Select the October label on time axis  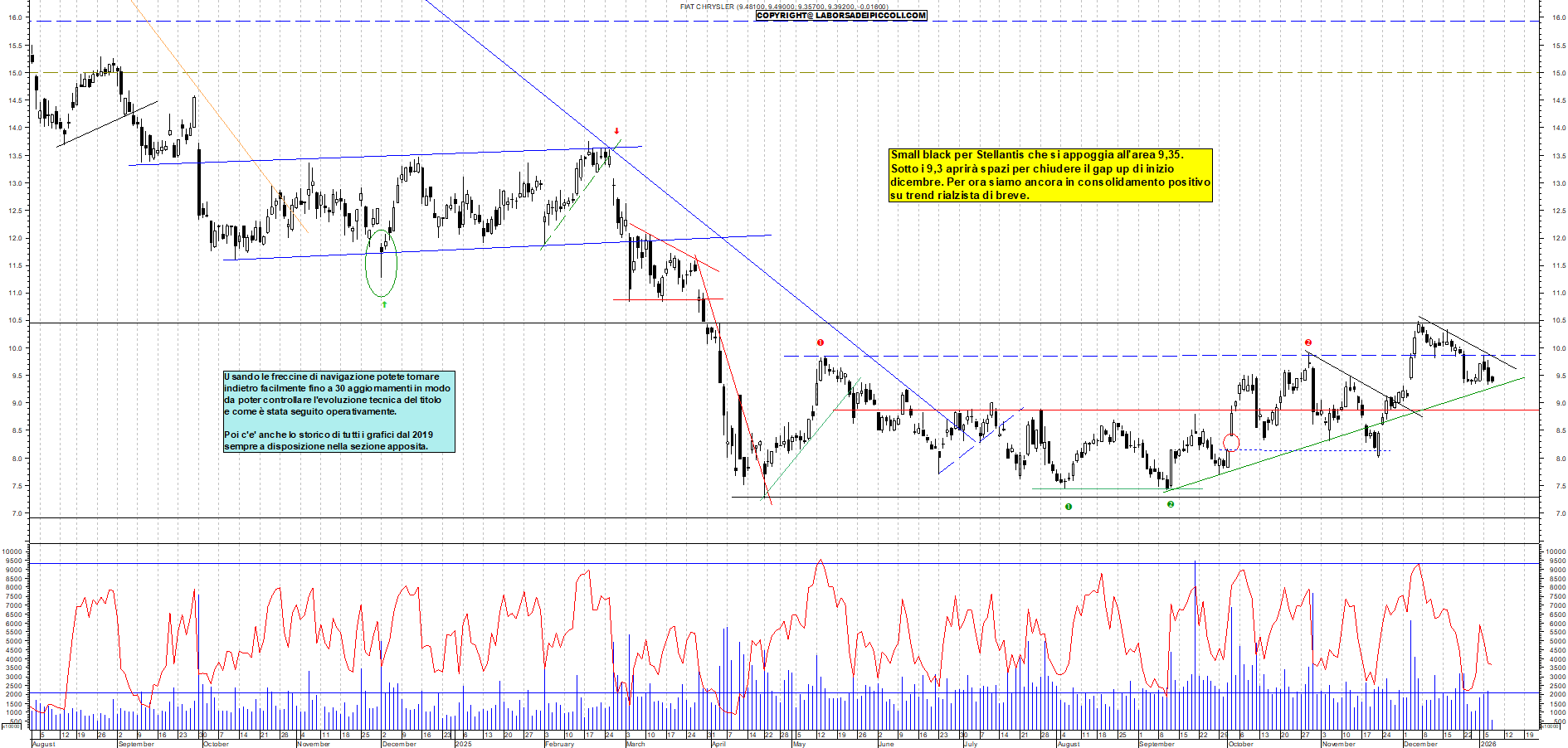(216, 744)
